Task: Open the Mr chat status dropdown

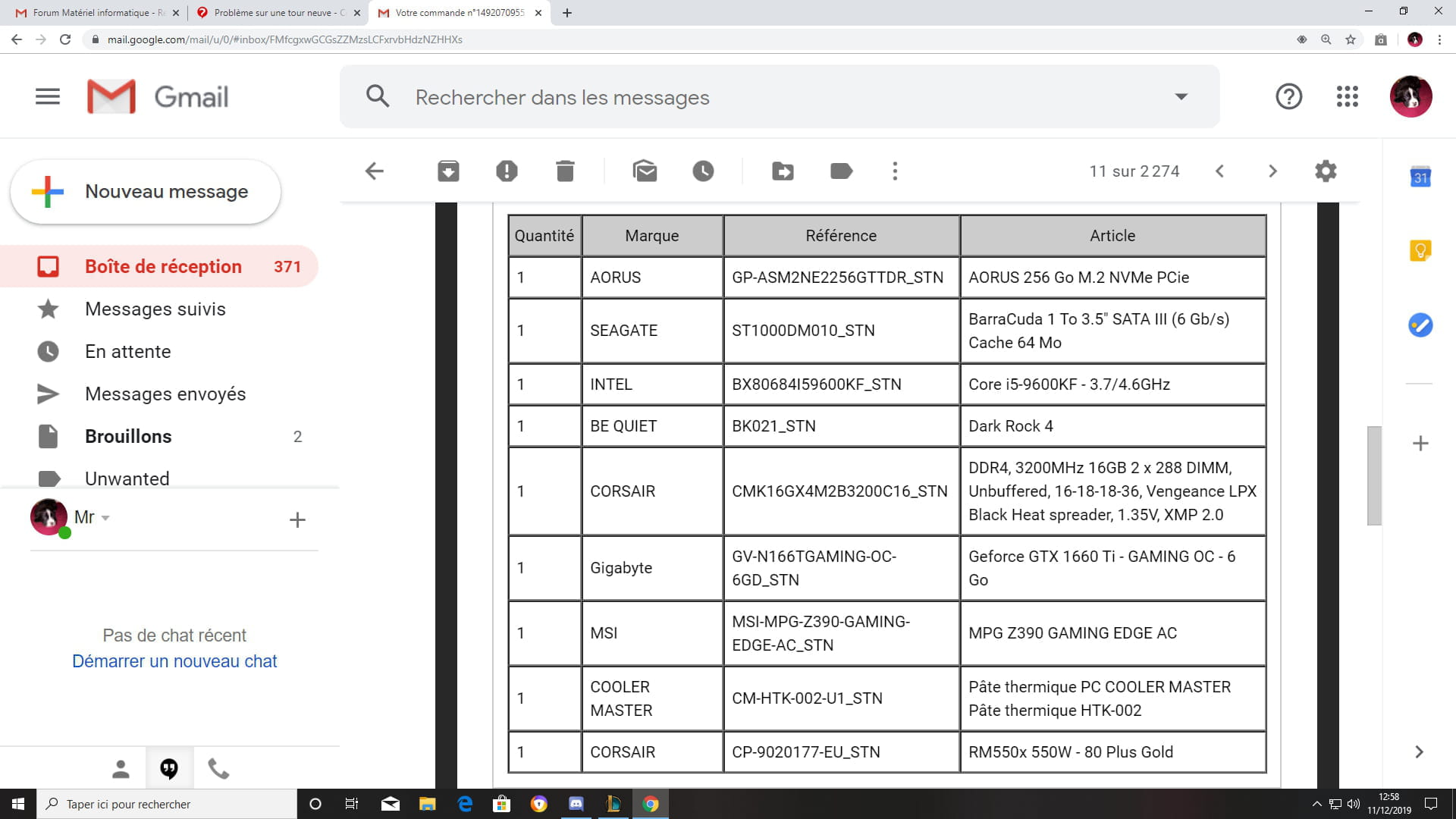Action: click(105, 518)
